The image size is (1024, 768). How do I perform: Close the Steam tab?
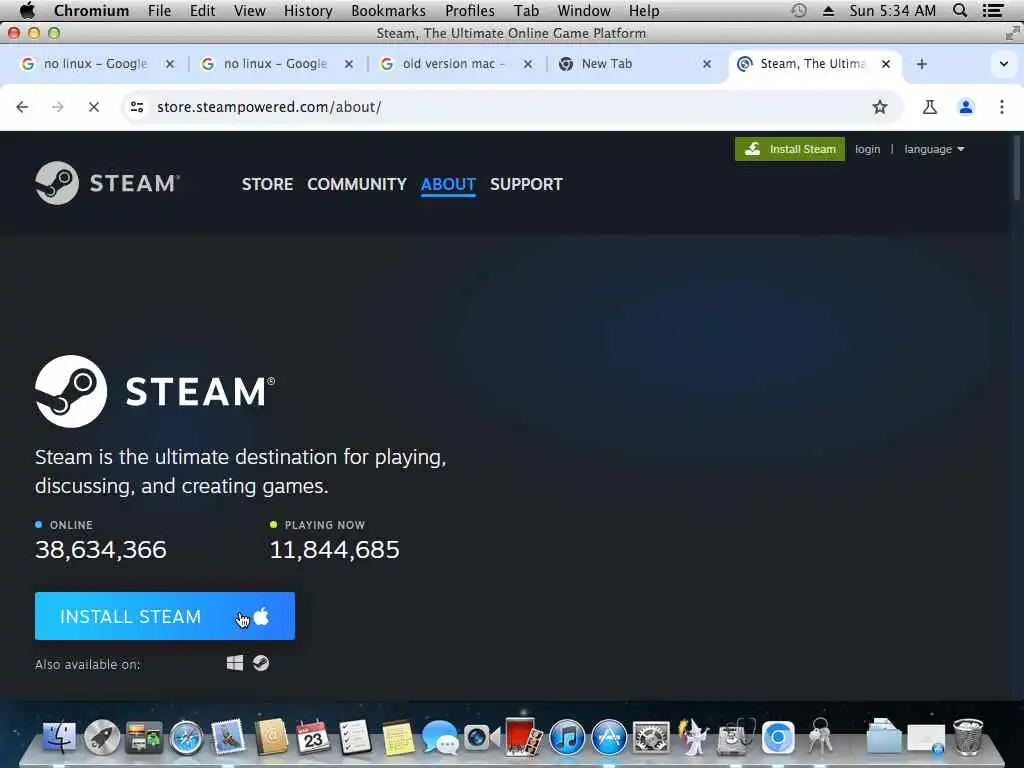click(x=886, y=64)
